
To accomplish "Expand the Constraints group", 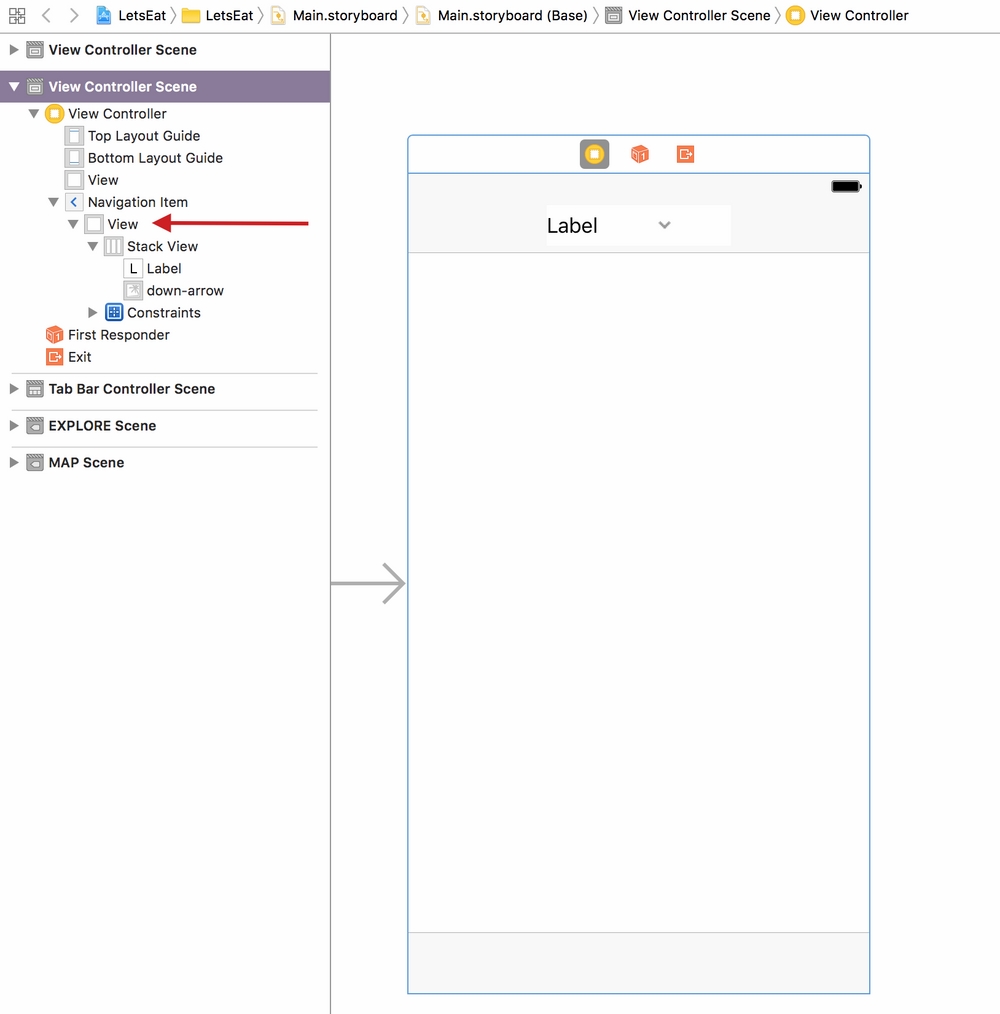I will click(93, 313).
